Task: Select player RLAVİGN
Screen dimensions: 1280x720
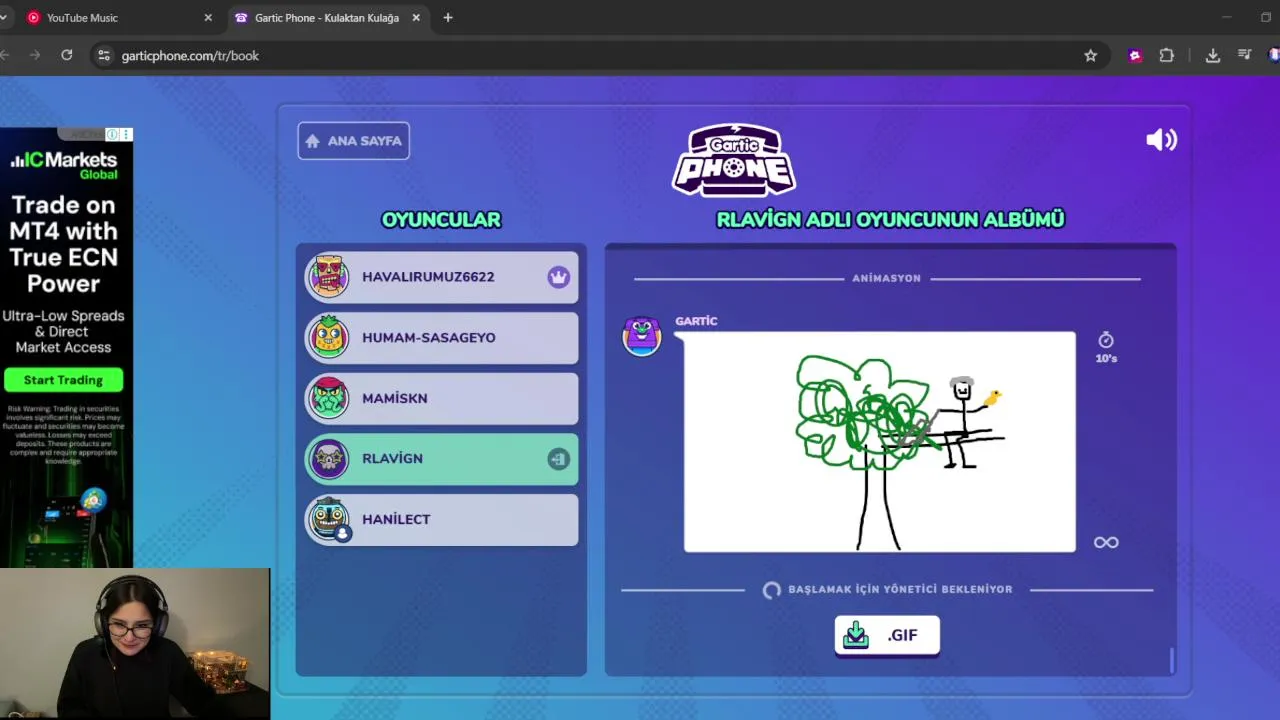Action: point(441,459)
